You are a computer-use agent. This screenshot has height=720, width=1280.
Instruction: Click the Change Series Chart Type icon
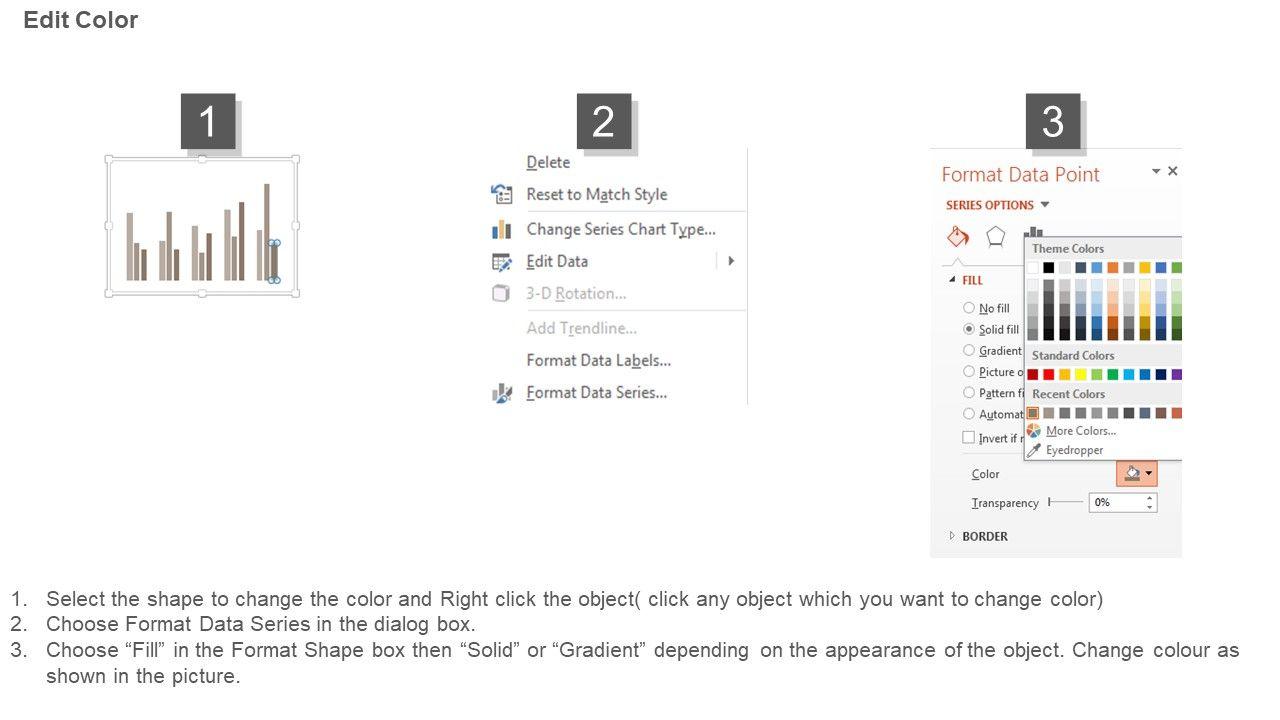point(502,229)
